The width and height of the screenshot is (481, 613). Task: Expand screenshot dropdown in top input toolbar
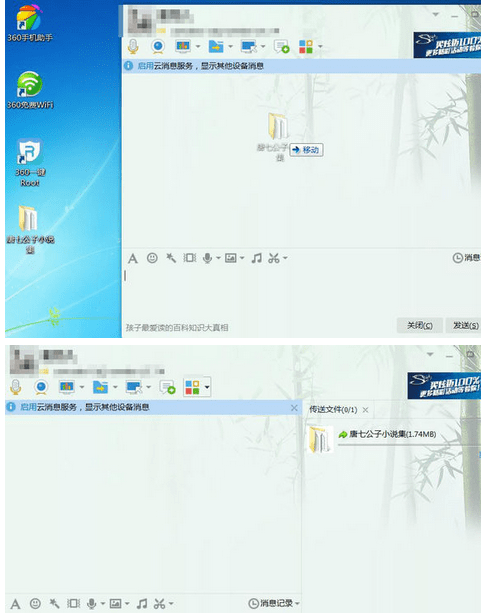[285, 258]
